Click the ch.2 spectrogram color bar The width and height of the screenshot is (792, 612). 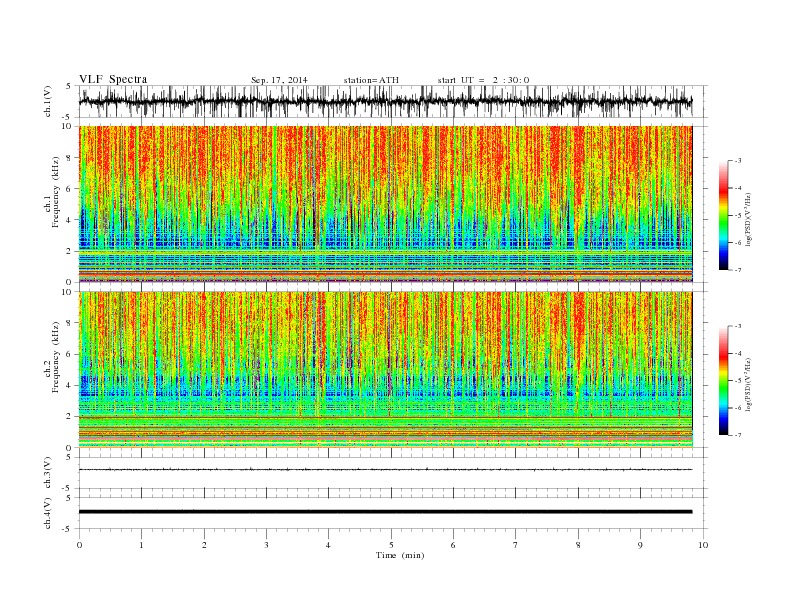pyautogui.click(x=723, y=381)
